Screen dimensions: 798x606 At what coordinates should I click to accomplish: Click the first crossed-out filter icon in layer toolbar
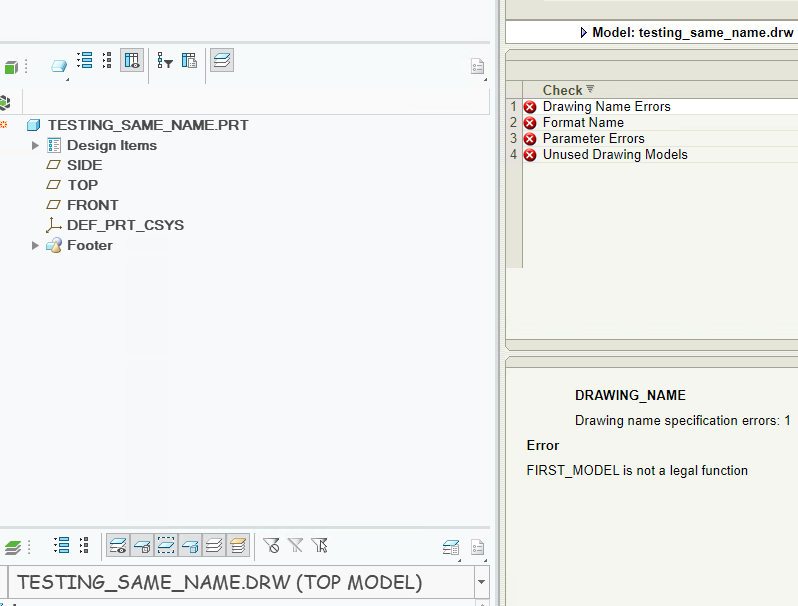271,545
